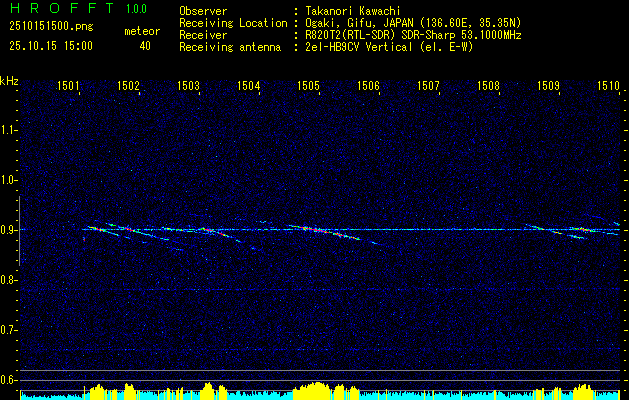Click the 1508 time axis marker

coord(489,85)
